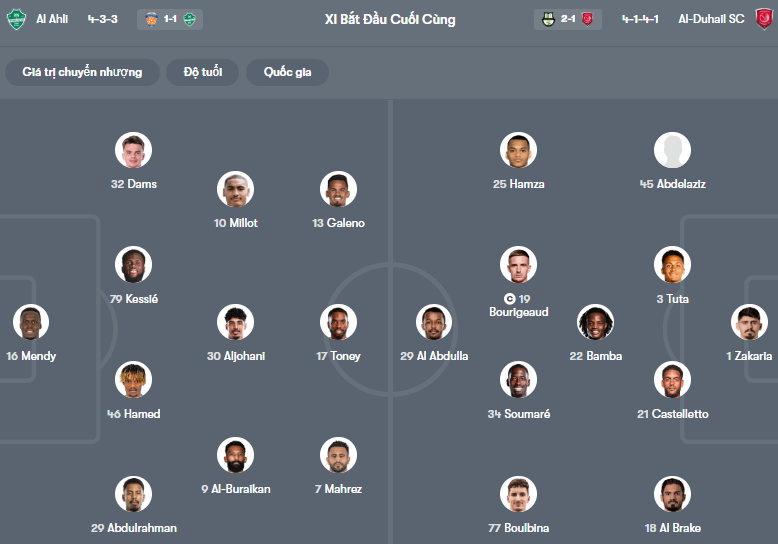The image size is (778, 544).
Task: Click the captain badge beside Bourigeaud
Action: (510, 298)
